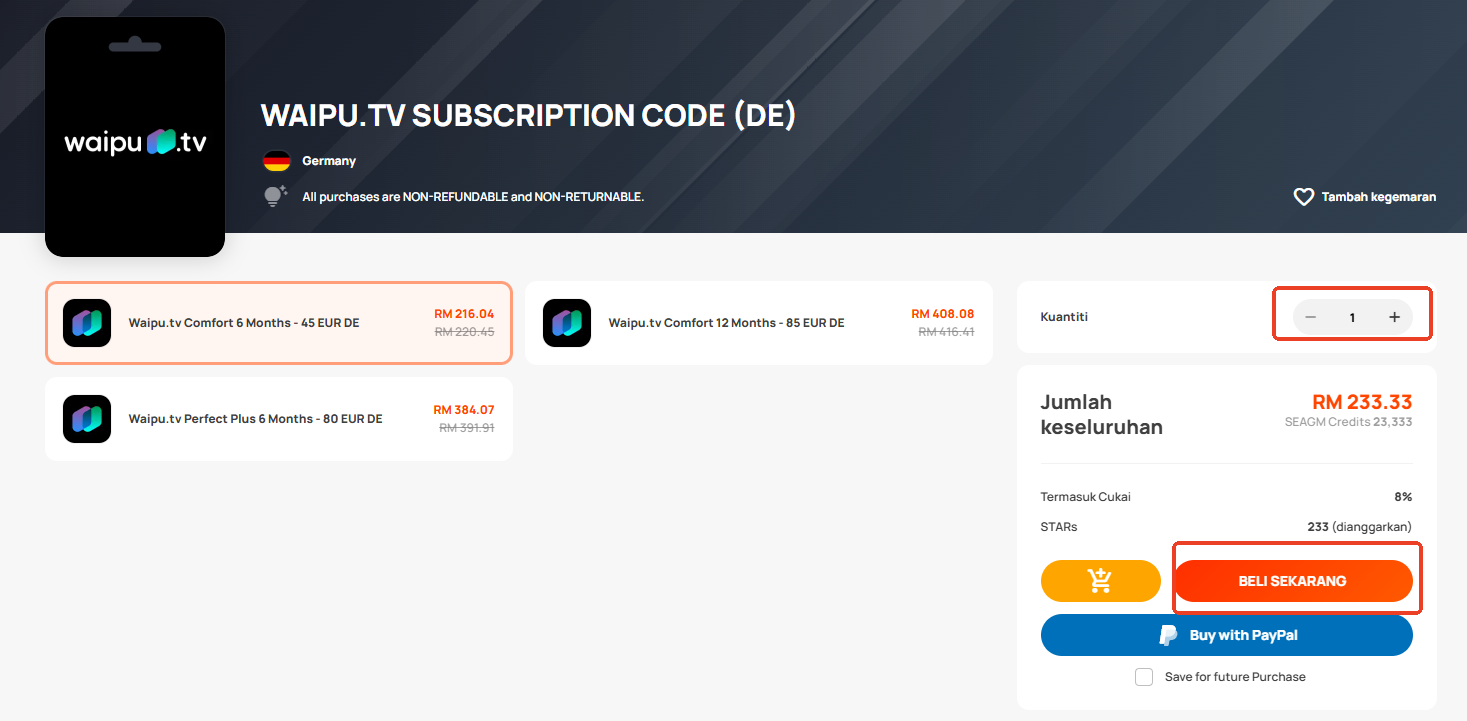Click the add-to-cart icon button
The image size is (1467, 721).
point(1100,581)
